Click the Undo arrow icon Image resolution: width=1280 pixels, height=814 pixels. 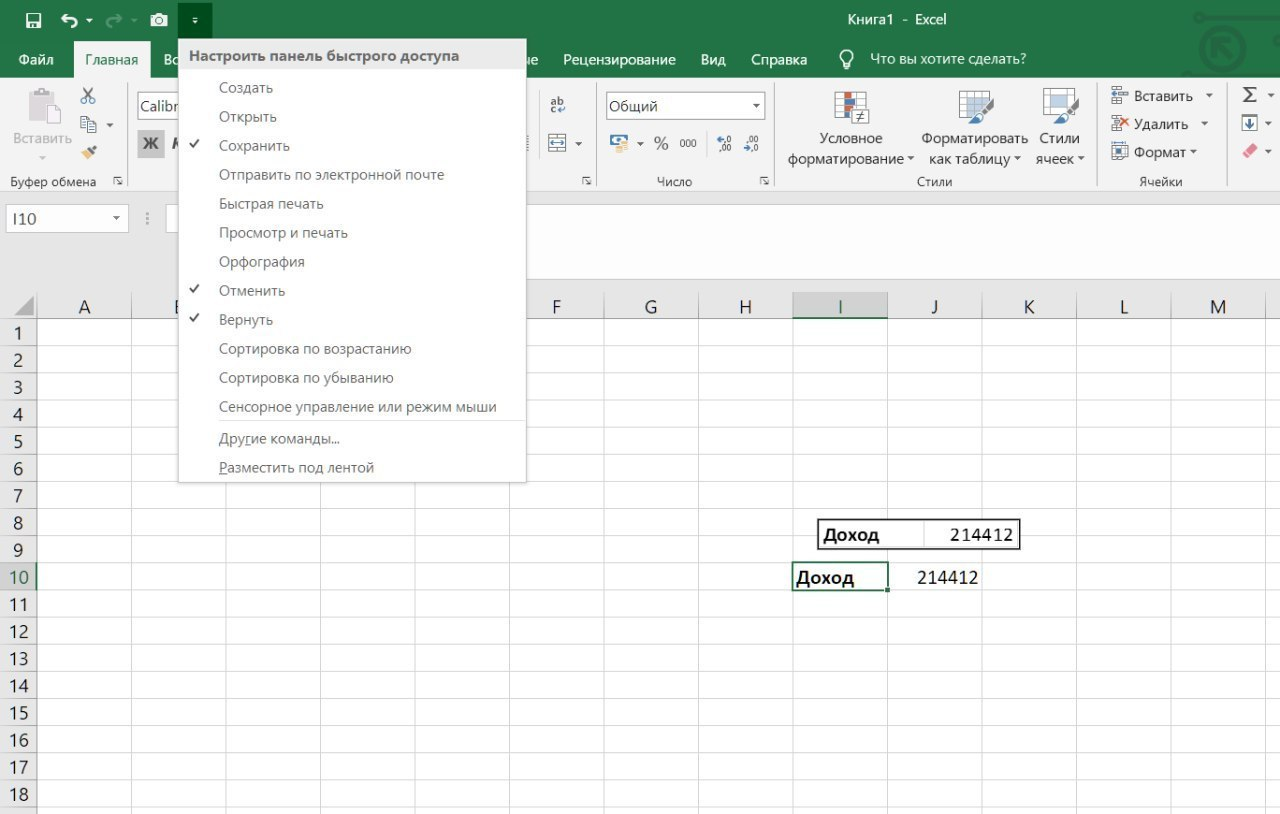69,20
